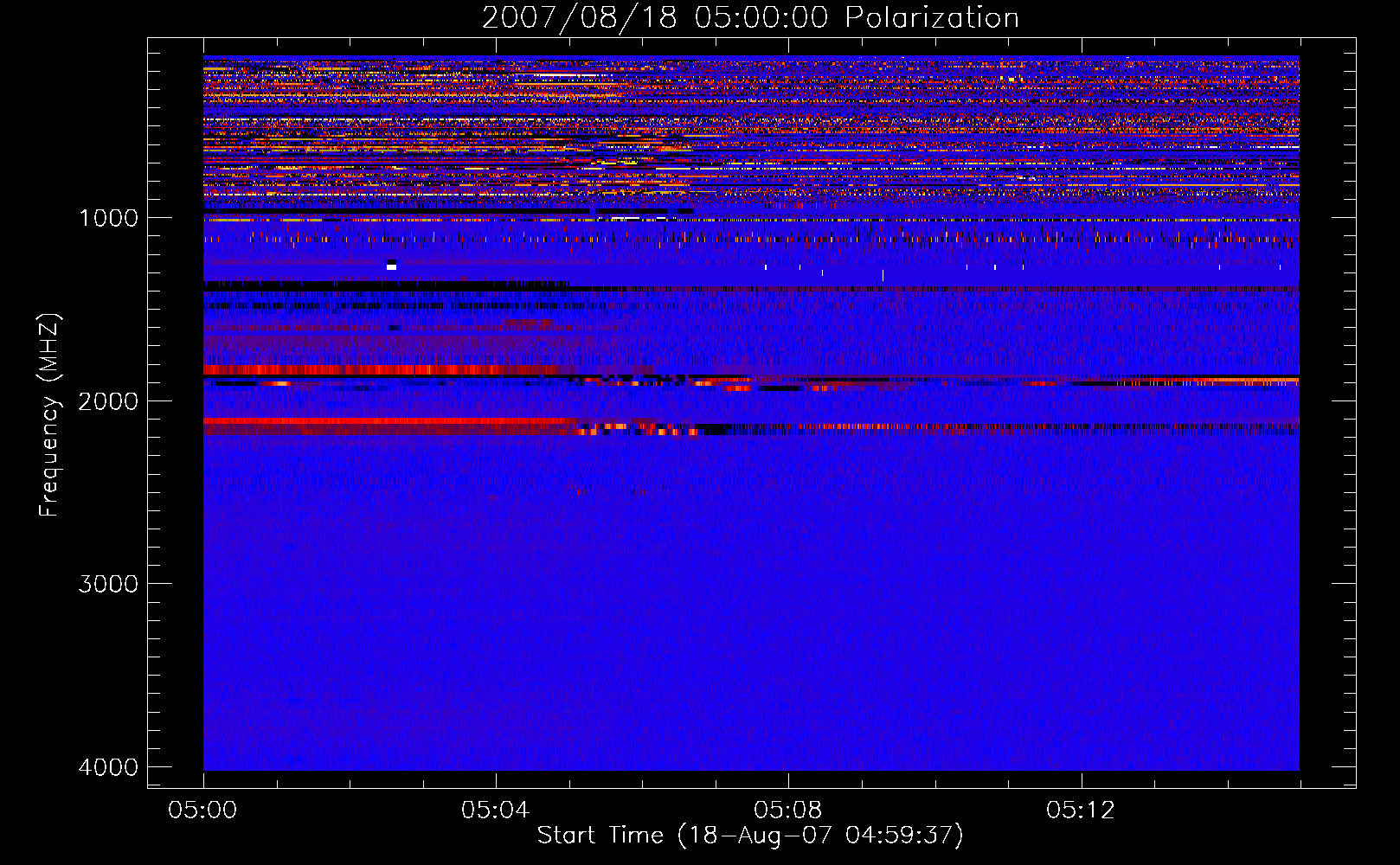Click the '2000' frequency tick label

108,401
